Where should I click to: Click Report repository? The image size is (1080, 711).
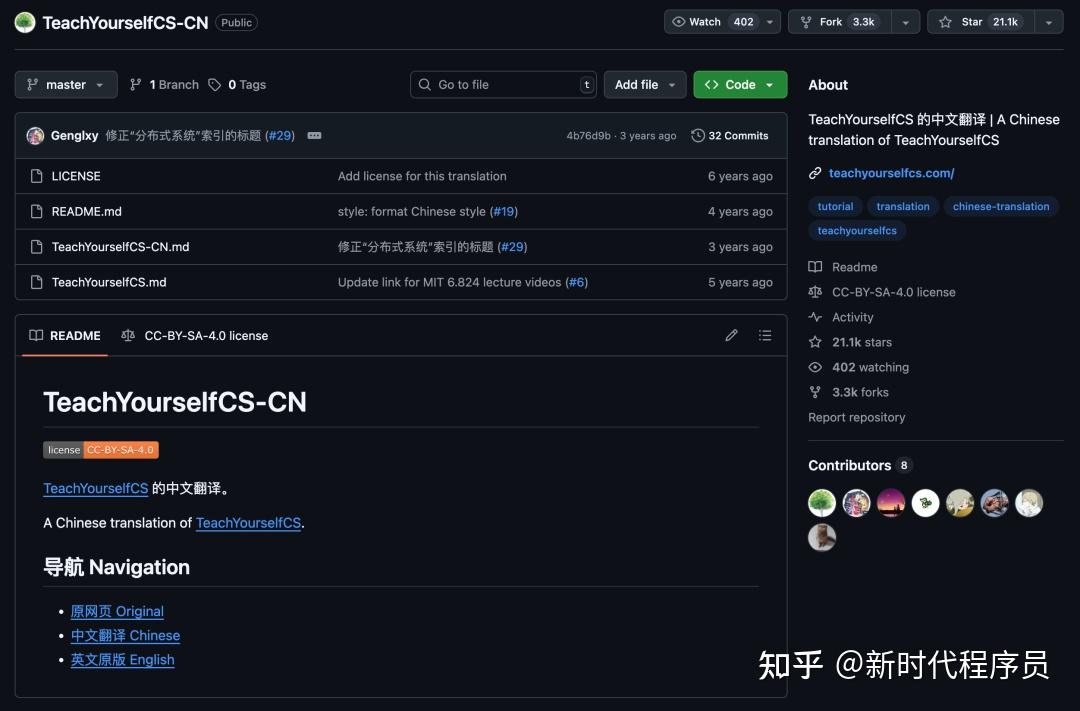[857, 418]
